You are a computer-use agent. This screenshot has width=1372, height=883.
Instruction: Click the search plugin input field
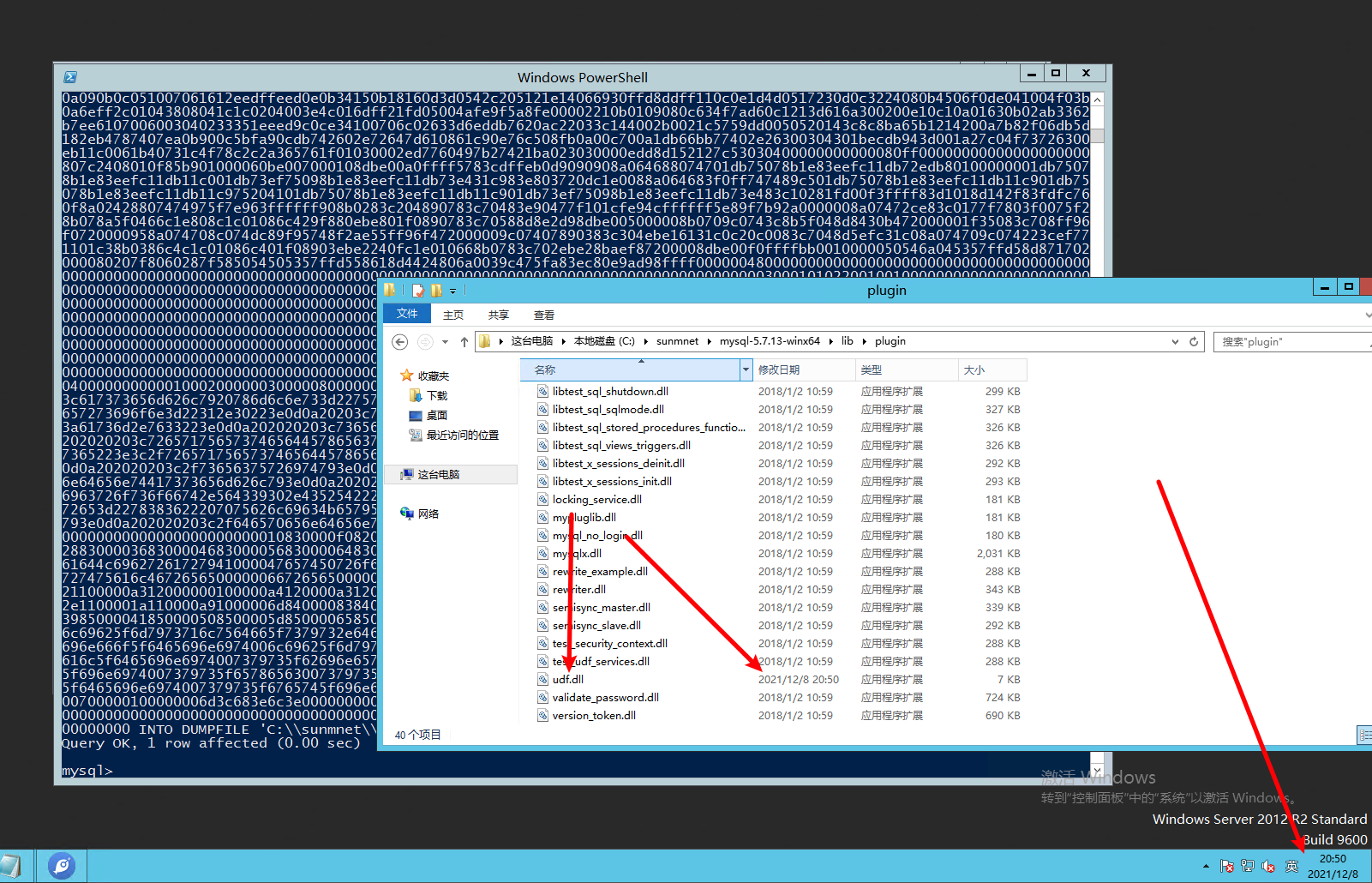[x=1292, y=341]
